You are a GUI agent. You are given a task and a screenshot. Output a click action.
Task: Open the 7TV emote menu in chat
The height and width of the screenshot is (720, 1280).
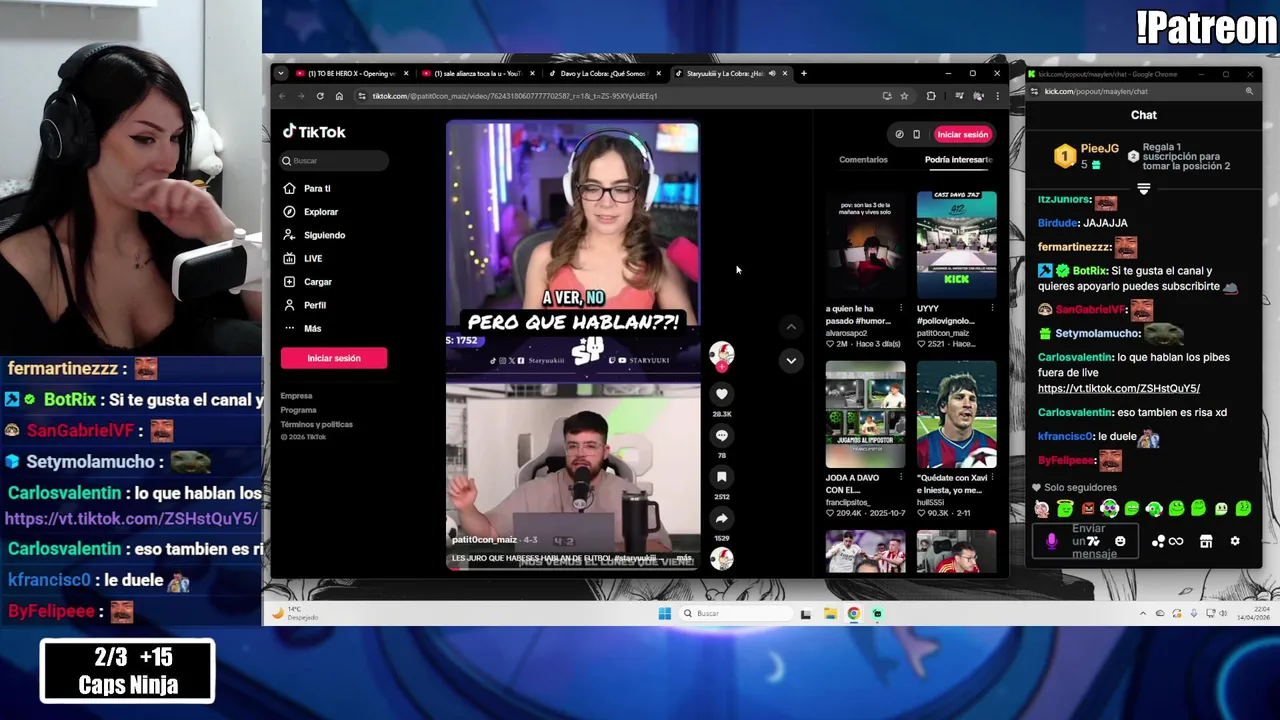click(x=1093, y=541)
